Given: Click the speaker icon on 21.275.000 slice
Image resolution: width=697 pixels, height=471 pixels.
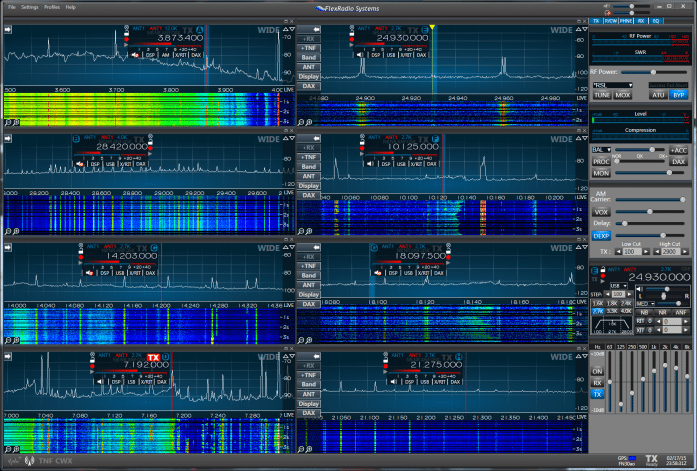Looking at the screenshot, I should 394,382.
